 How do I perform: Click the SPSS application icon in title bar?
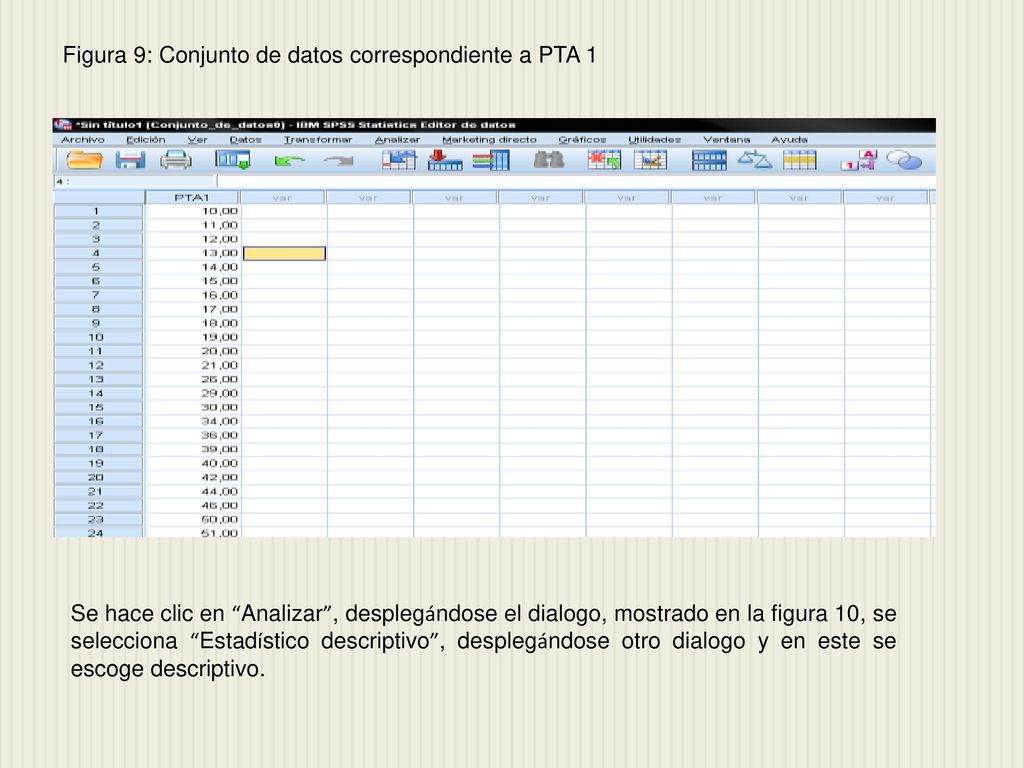point(63,125)
